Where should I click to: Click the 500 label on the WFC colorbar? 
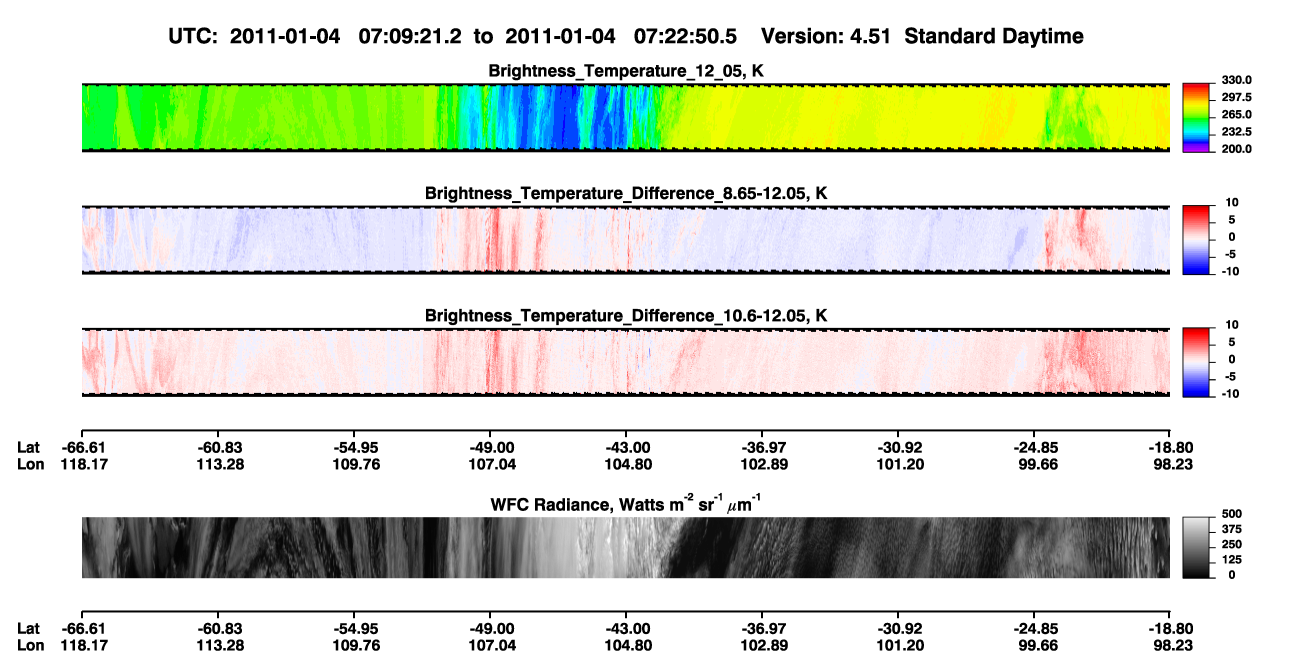(x=1231, y=515)
